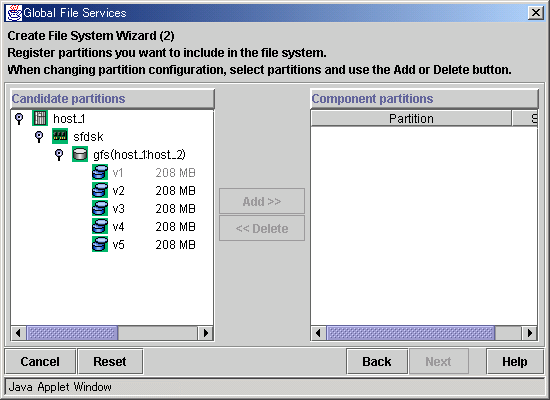
Task: Click the Component partitions horizontal scrollbar thumb
Action: click(x=411, y=333)
